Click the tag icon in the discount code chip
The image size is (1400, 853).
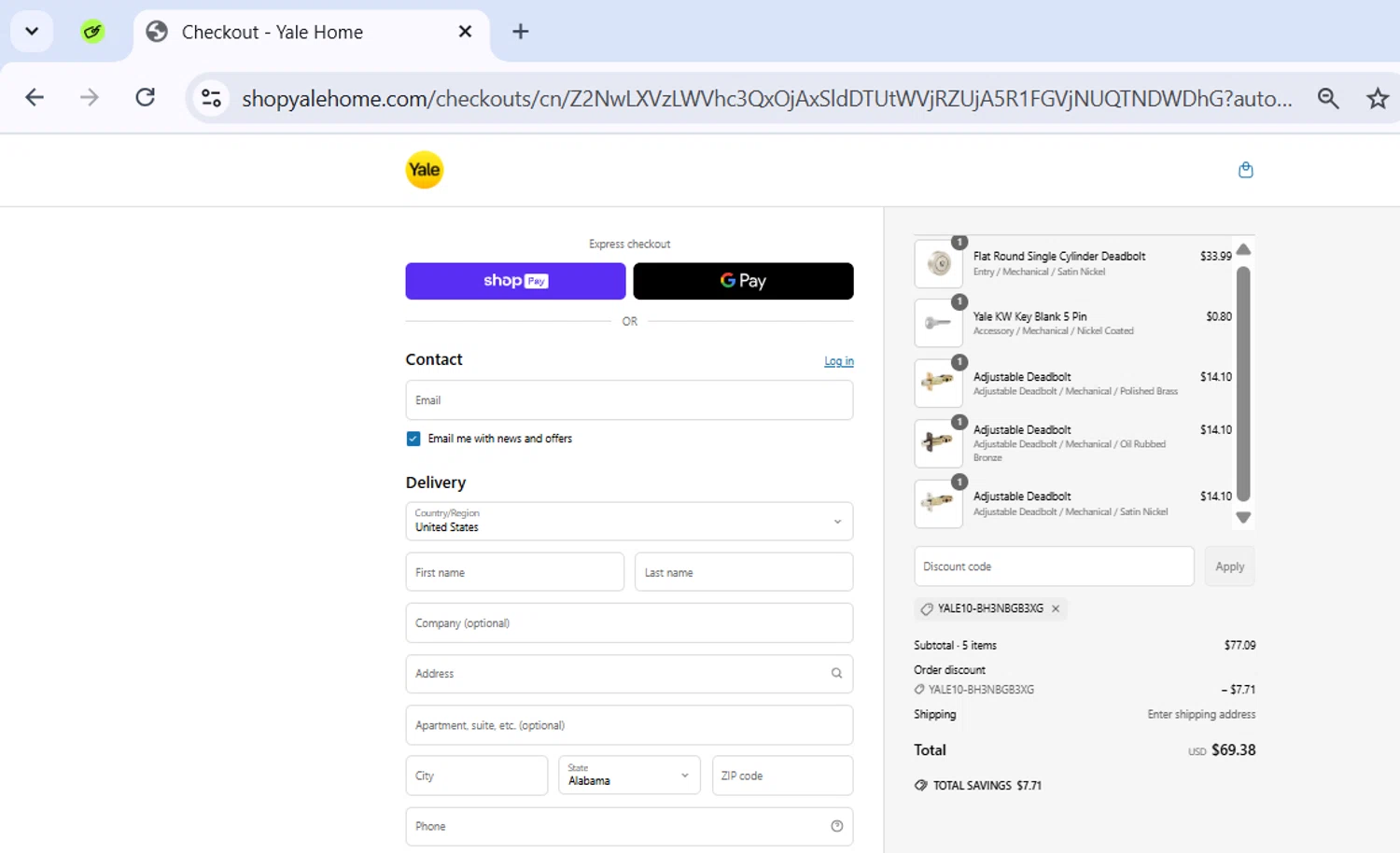pyautogui.click(x=927, y=608)
